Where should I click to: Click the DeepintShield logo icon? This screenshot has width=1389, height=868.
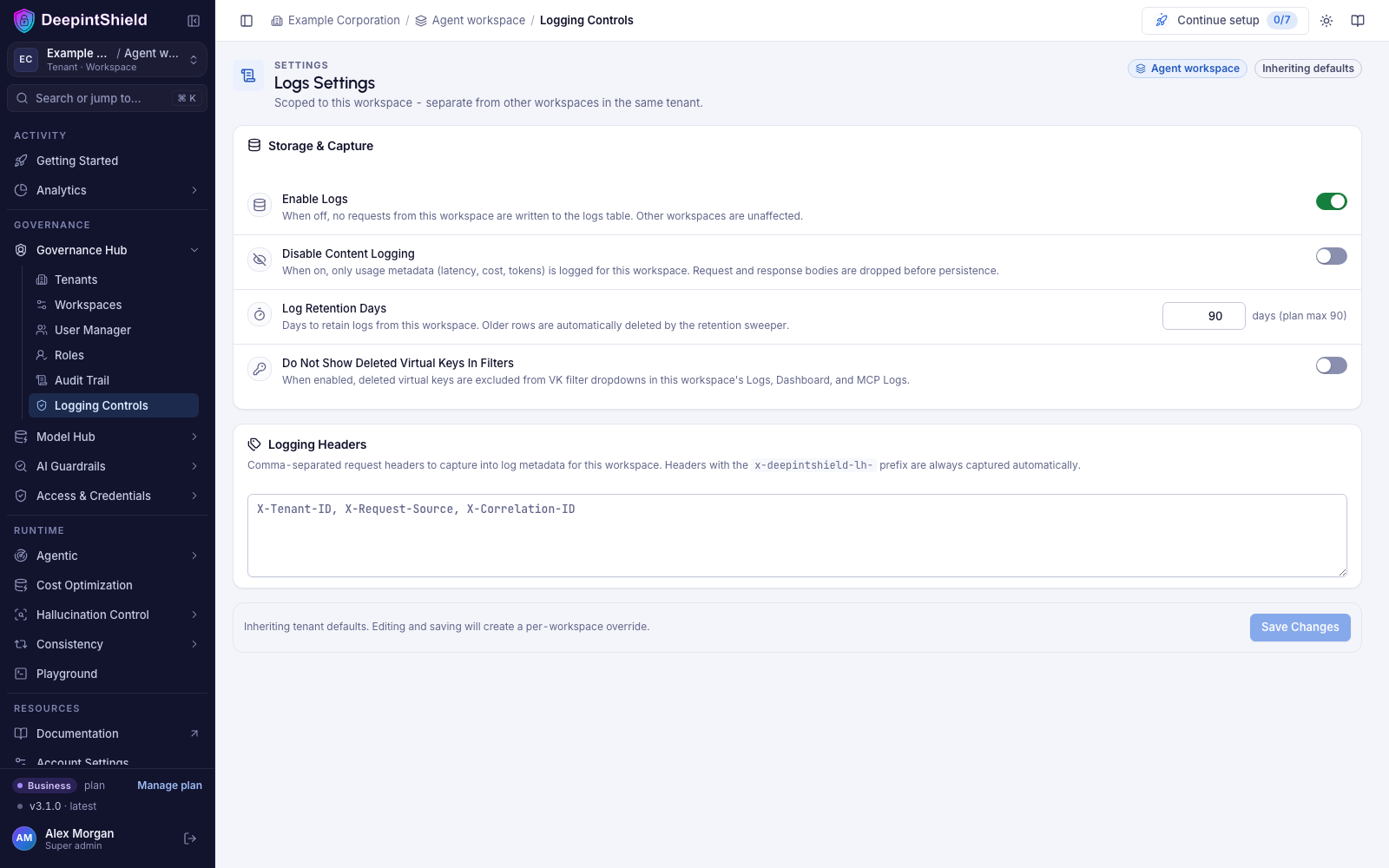[x=24, y=20]
